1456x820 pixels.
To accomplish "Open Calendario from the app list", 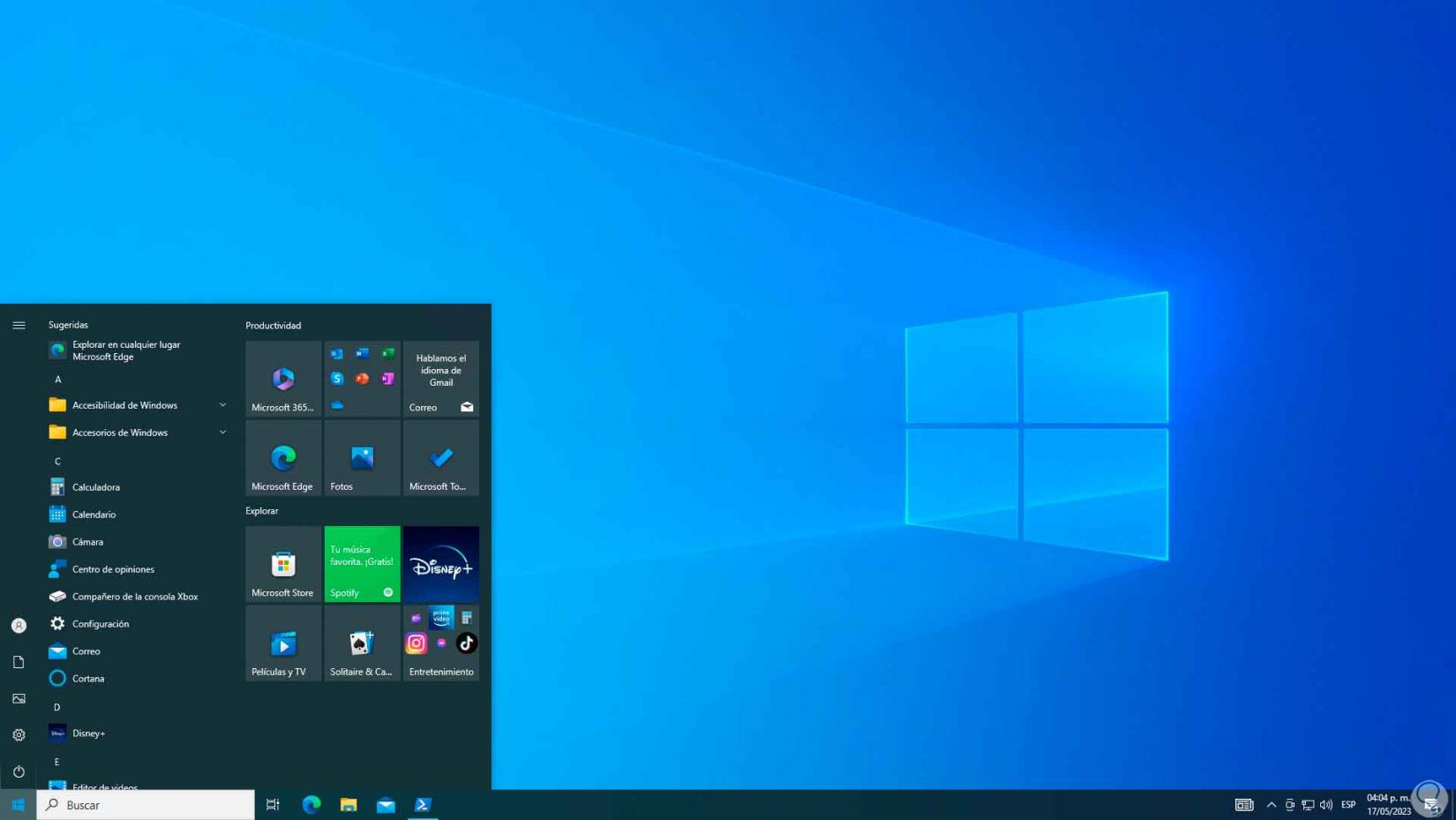I will [x=139, y=515].
